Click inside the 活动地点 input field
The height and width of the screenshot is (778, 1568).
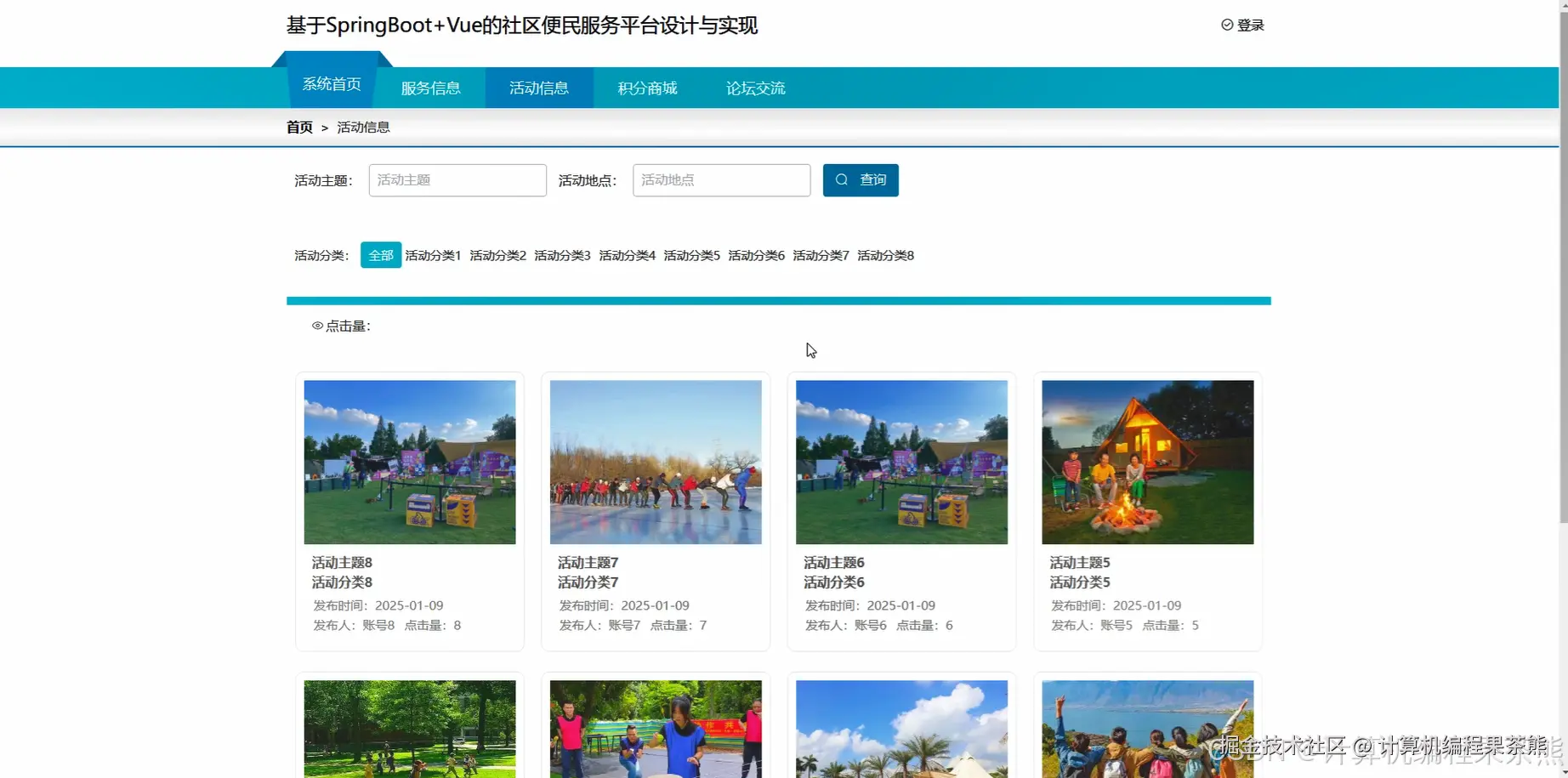point(720,179)
